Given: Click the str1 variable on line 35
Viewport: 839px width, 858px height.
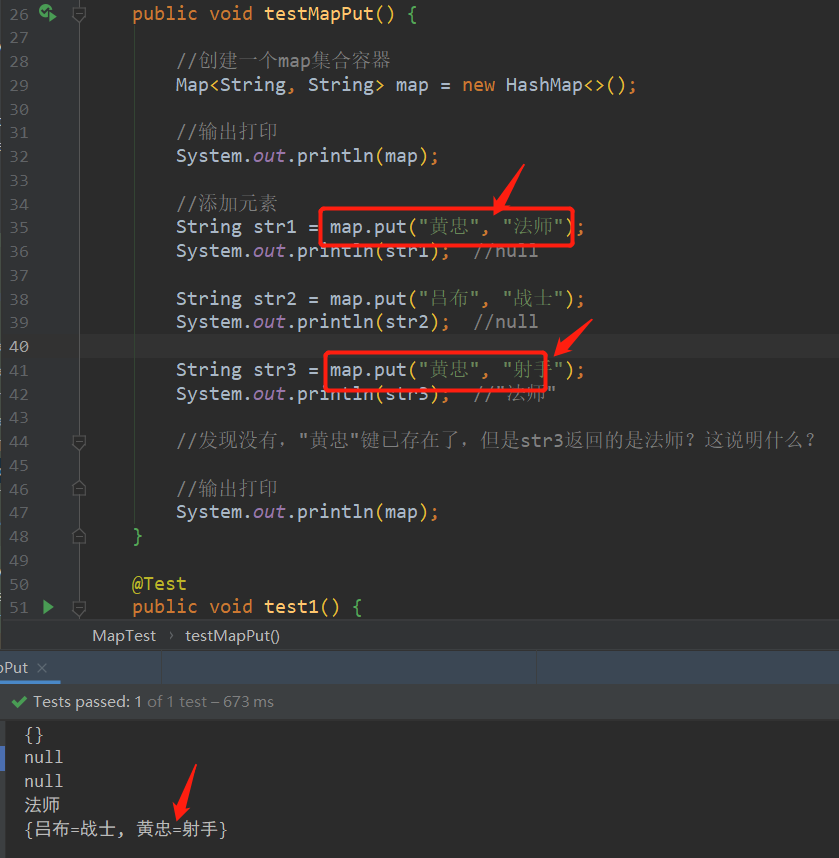Looking at the screenshot, I should [x=275, y=228].
